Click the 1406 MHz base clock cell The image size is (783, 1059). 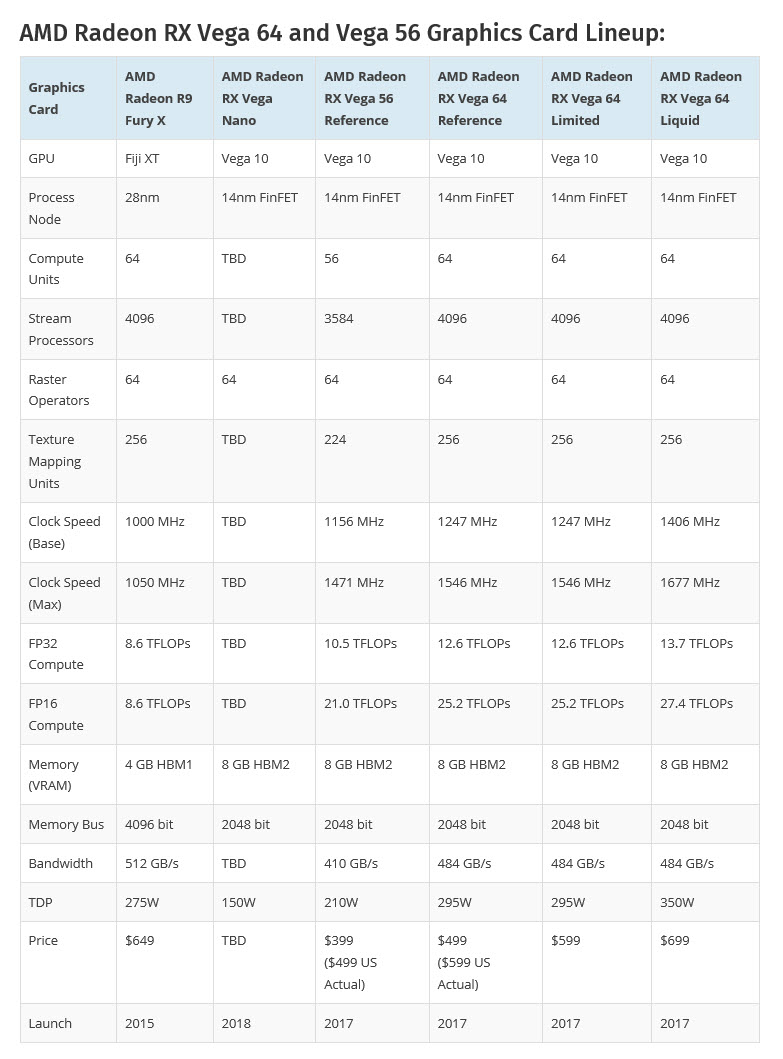click(x=690, y=521)
